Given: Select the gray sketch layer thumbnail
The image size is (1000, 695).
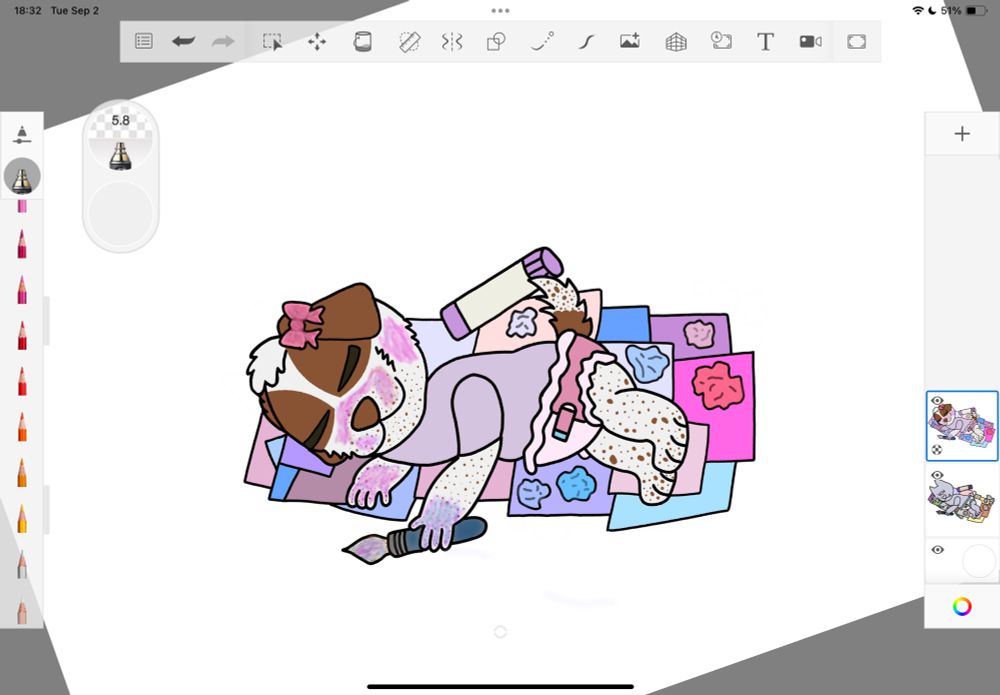Looking at the screenshot, I should point(962,501).
